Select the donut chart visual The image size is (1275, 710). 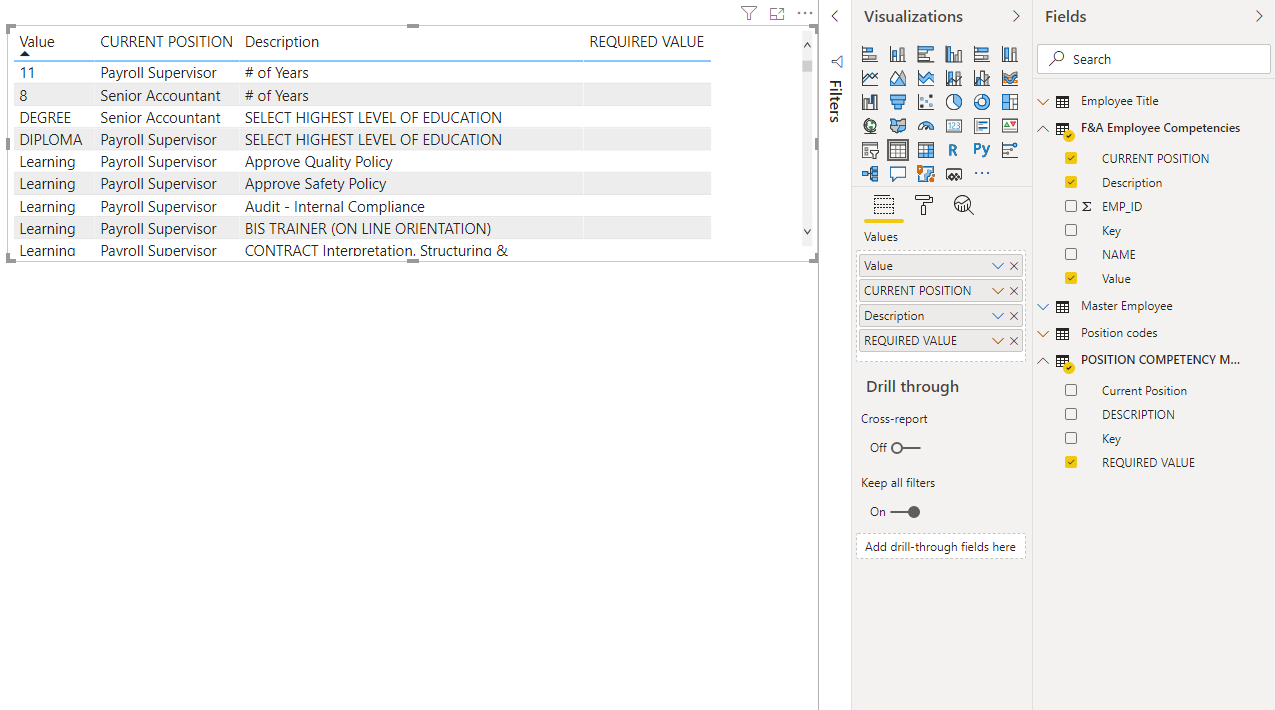tap(982, 102)
